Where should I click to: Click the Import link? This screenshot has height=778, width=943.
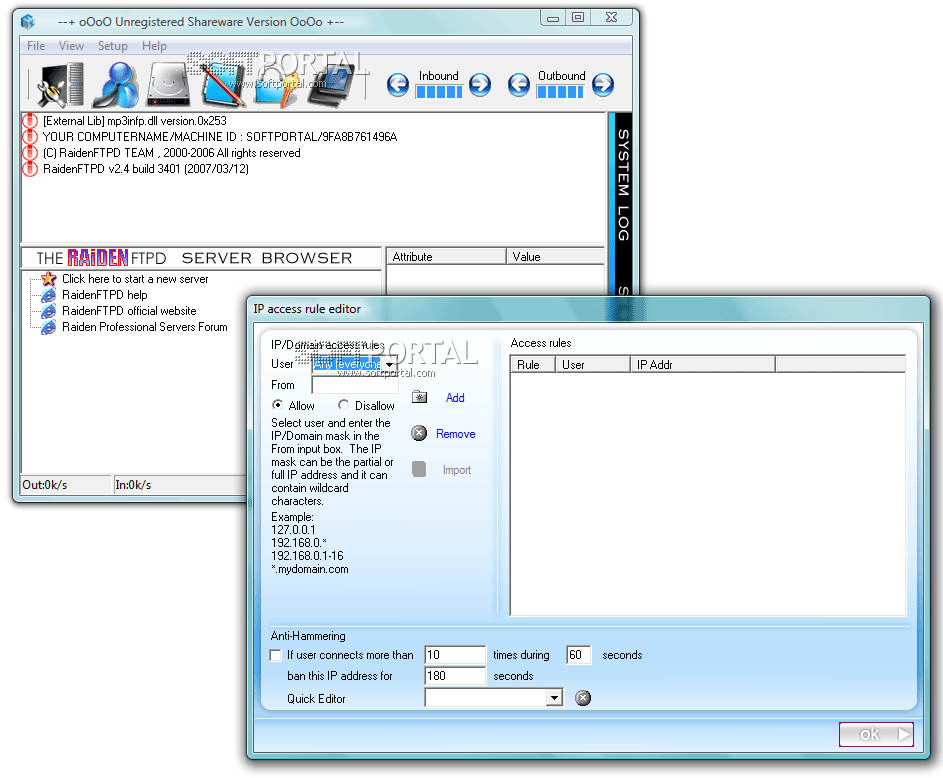(x=456, y=470)
